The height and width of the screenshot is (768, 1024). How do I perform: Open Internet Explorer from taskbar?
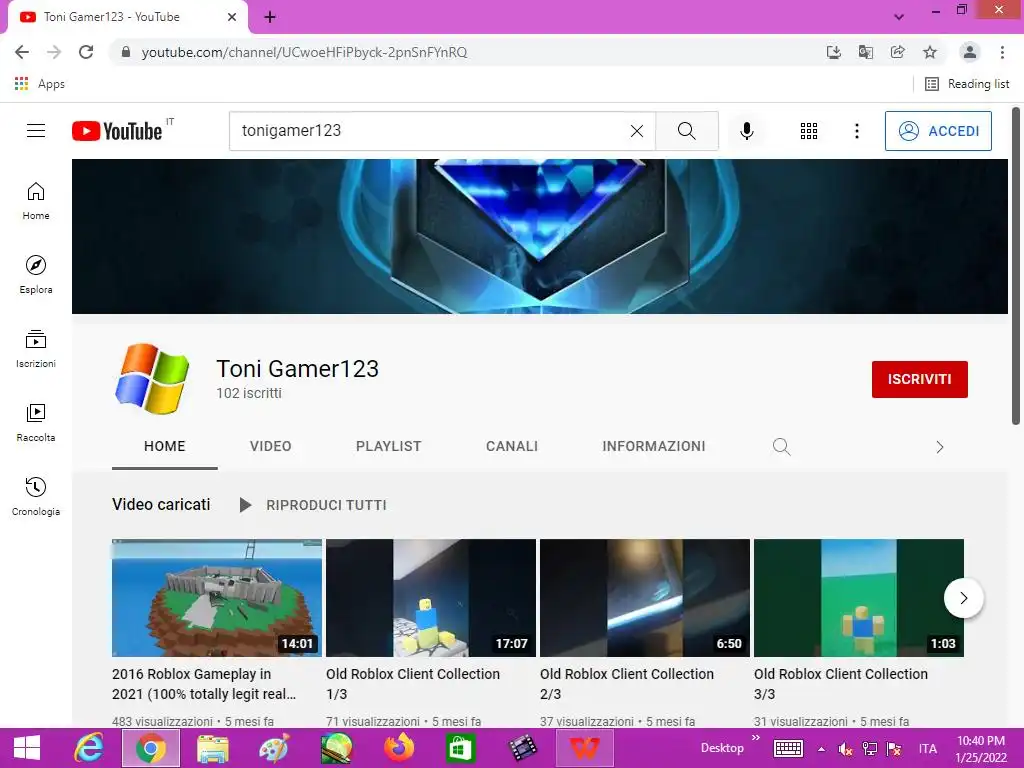(x=88, y=748)
